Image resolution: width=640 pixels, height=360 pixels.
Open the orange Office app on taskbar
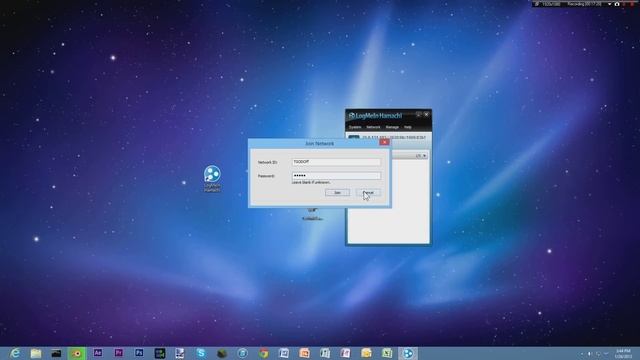pos(304,353)
